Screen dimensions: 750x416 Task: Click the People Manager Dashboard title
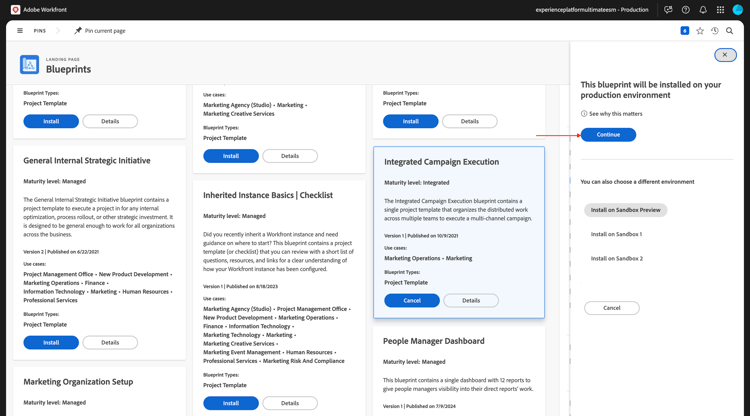pyautogui.click(x=433, y=341)
